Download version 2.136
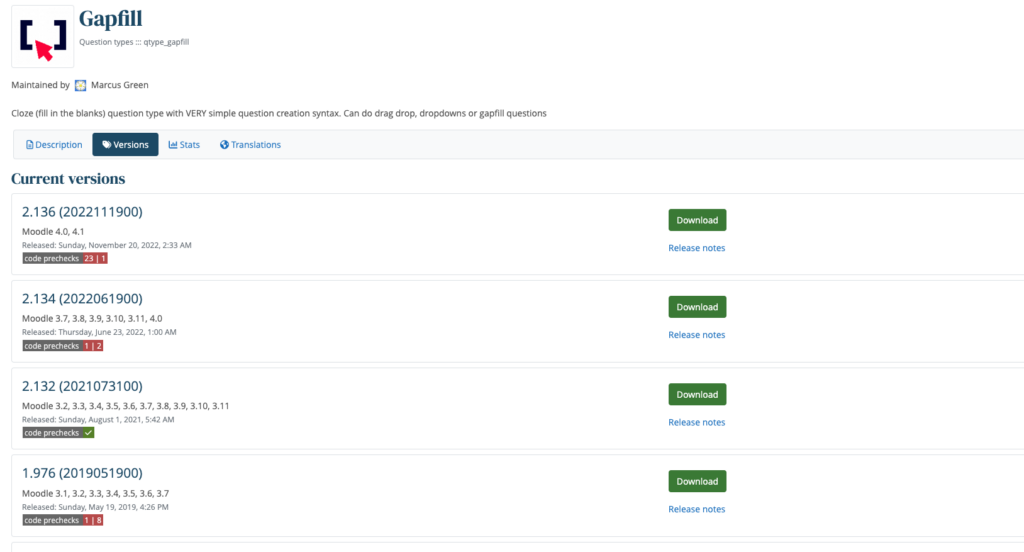The width and height of the screenshot is (1024, 552). (x=697, y=220)
